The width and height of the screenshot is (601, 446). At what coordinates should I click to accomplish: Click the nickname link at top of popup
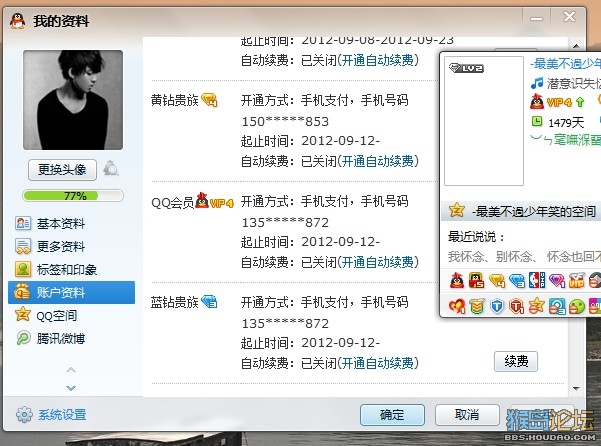point(565,64)
